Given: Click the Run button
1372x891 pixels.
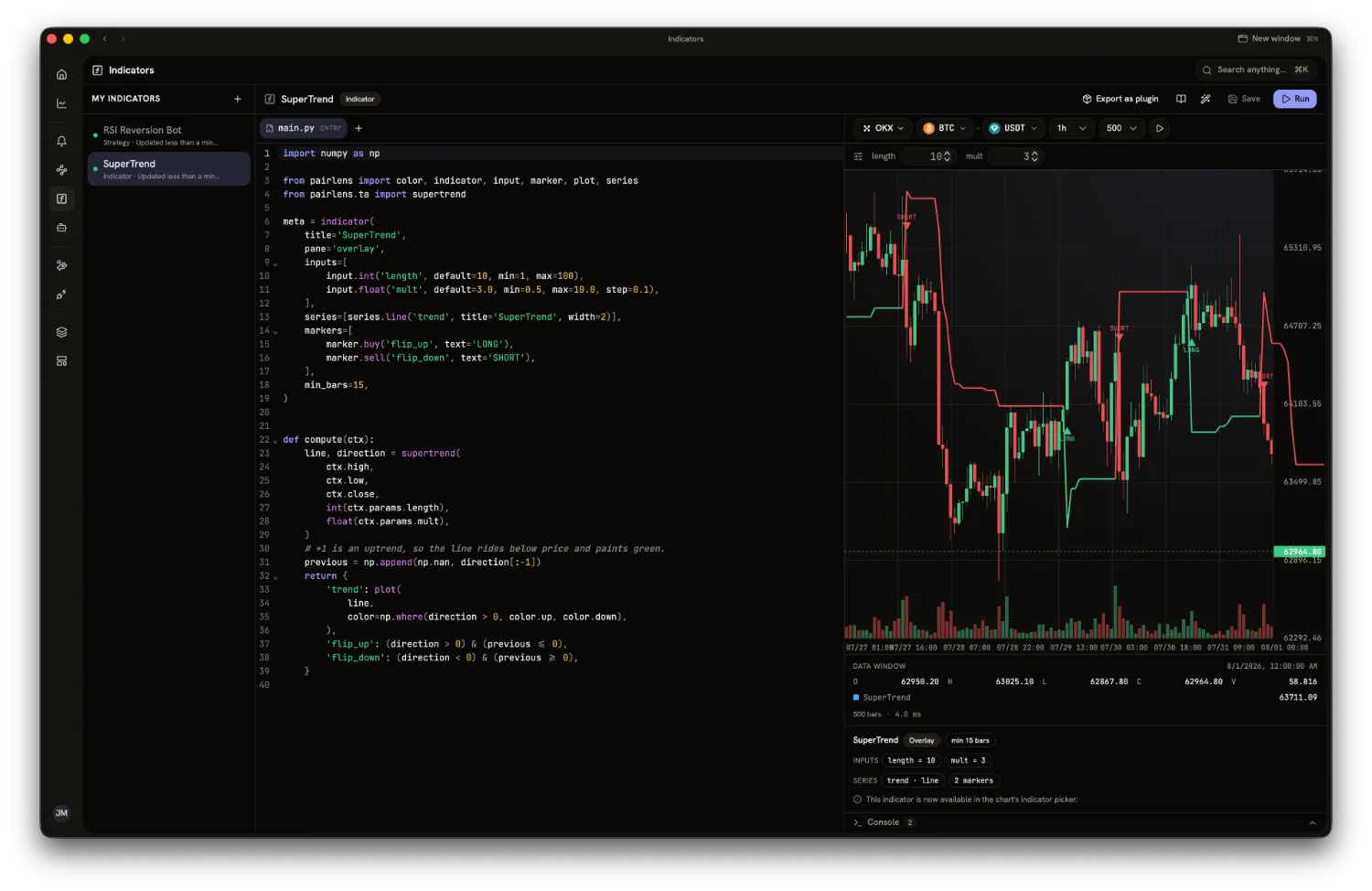Looking at the screenshot, I should pyautogui.click(x=1294, y=99).
